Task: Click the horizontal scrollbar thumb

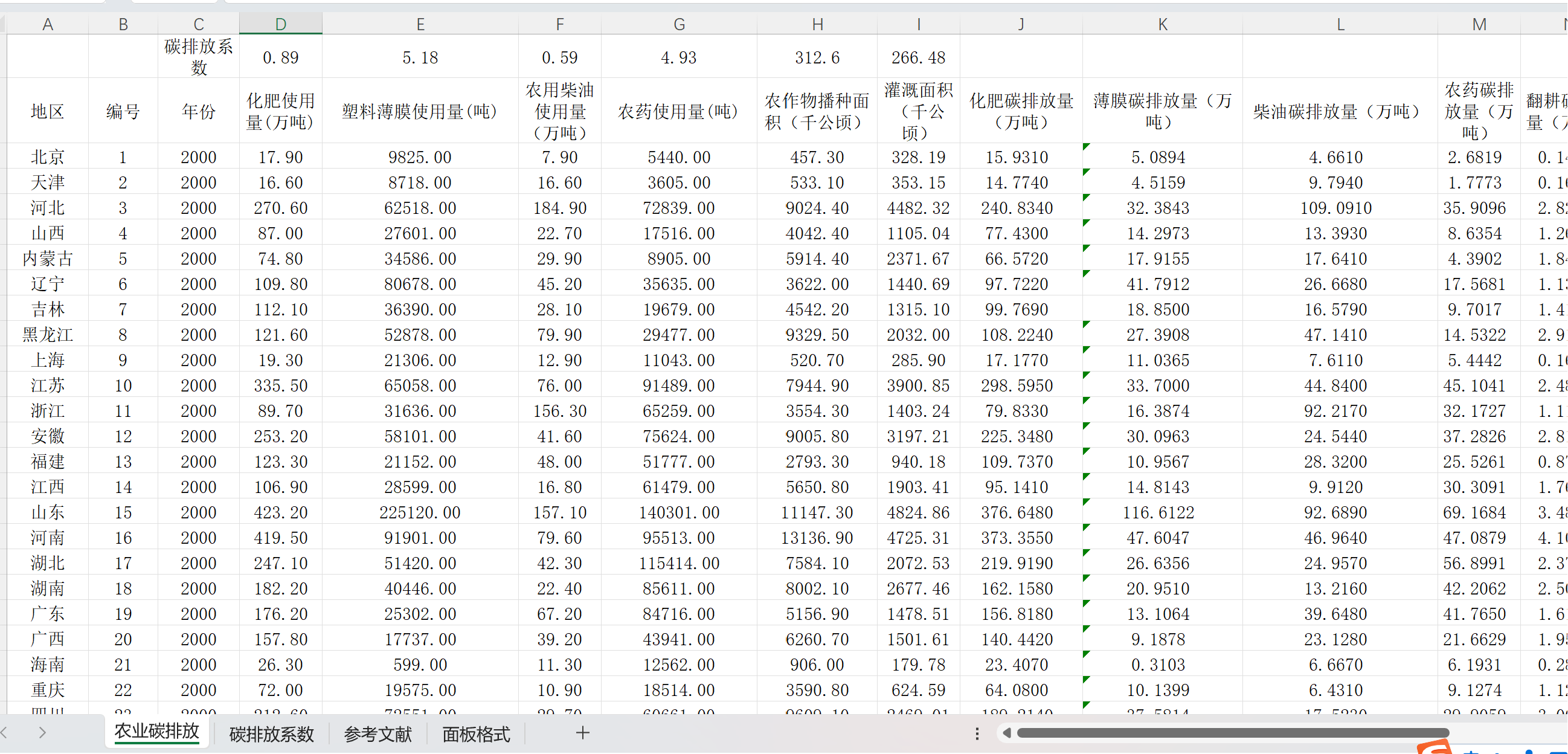Action: pyautogui.click(x=1233, y=733)
